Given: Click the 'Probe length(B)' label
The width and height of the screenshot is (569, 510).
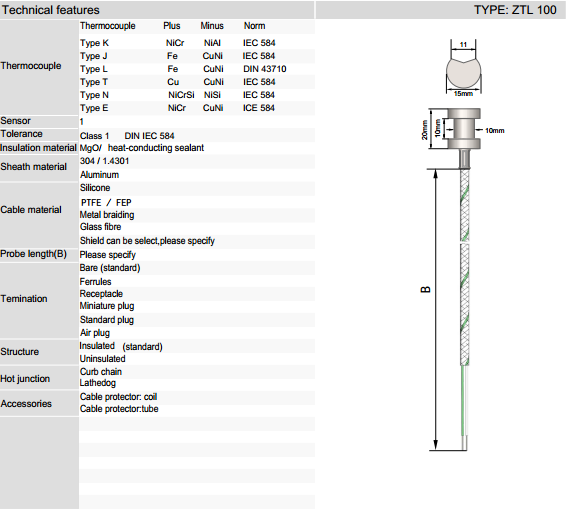Looking at the screenshot, I should 33,254.
